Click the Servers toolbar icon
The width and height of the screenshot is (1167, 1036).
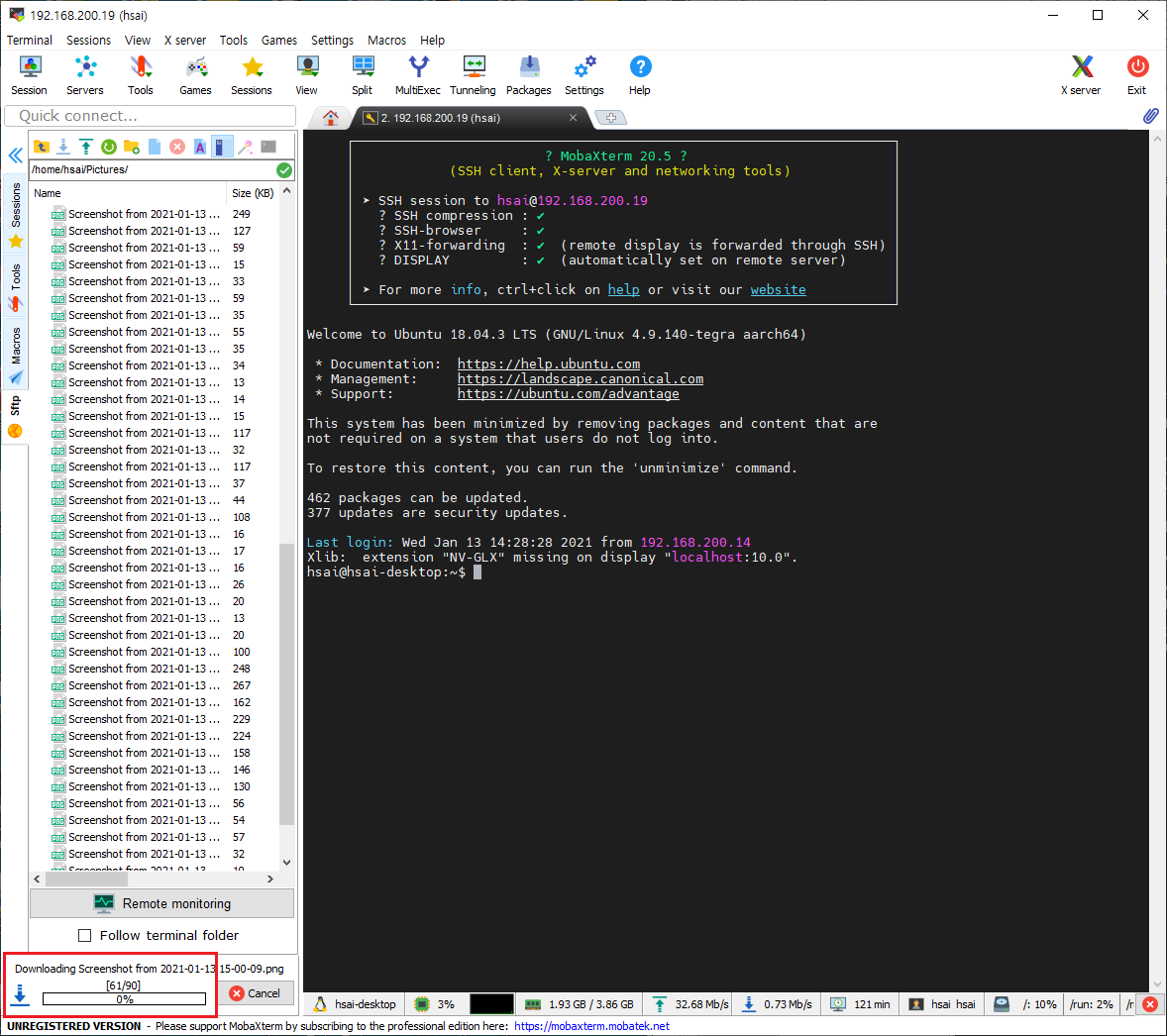85,75
